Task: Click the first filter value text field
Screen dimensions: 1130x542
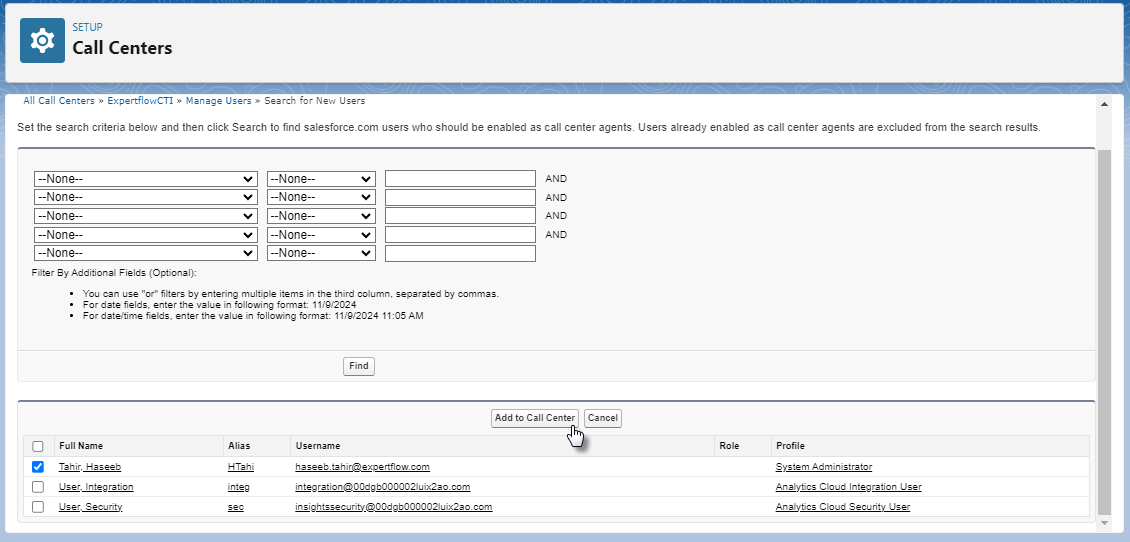Action: tap(460, 179)
